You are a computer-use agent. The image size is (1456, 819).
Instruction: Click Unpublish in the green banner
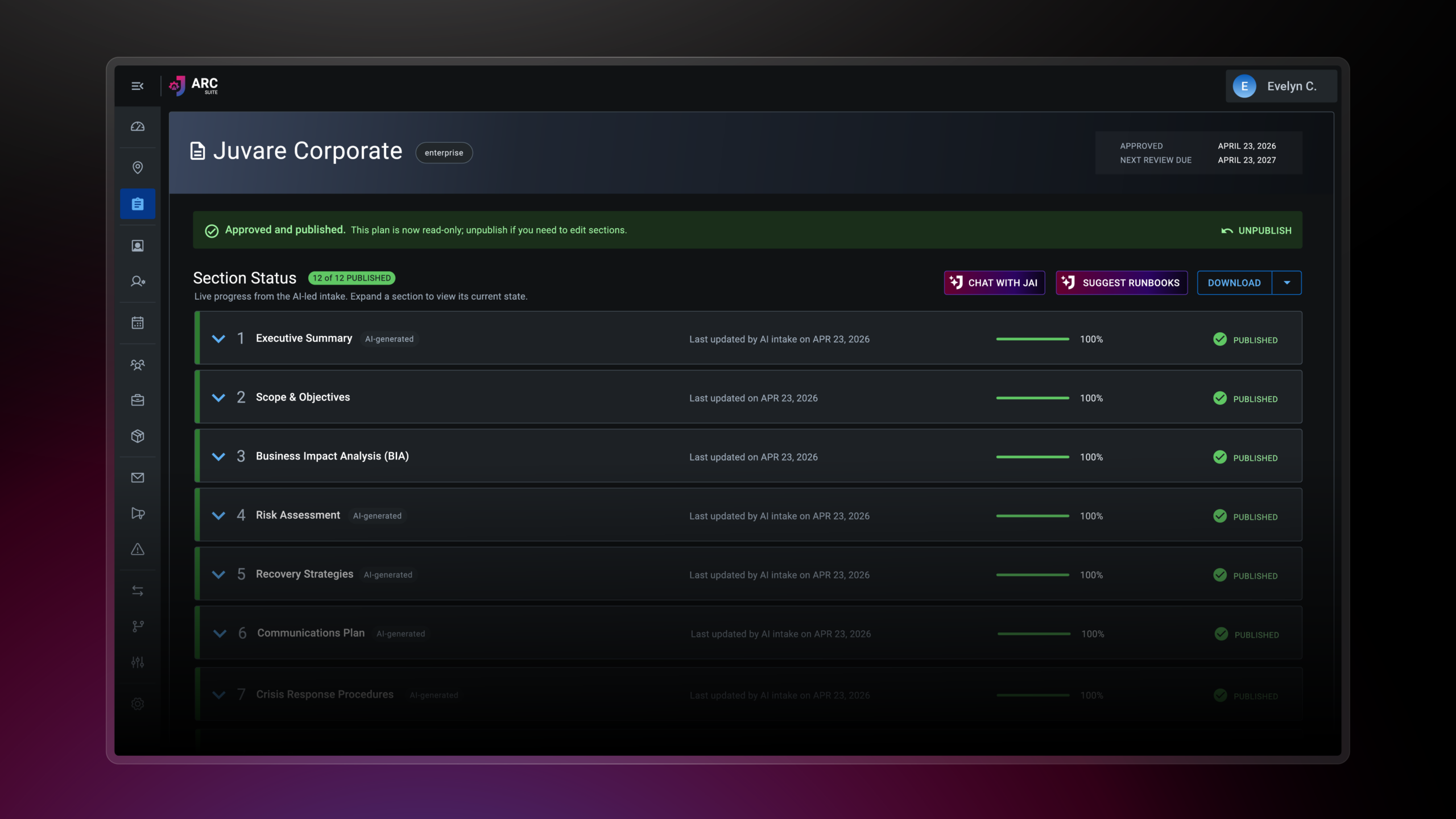point(1256,230)
